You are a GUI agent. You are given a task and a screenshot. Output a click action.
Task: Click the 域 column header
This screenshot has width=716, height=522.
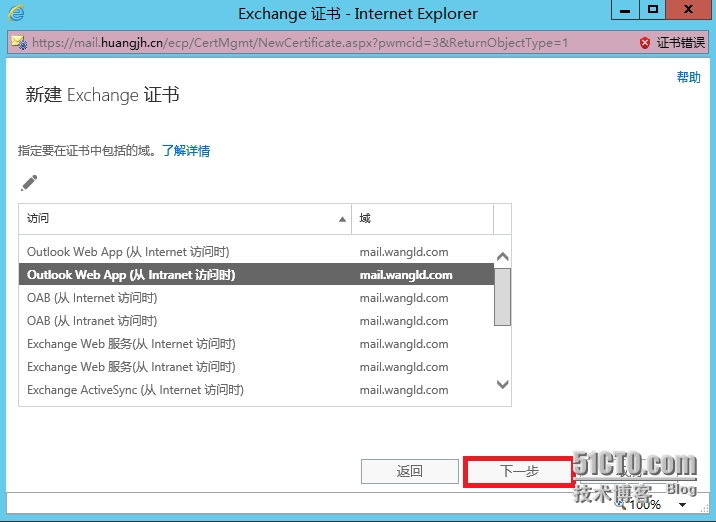[x=422, y=219]
